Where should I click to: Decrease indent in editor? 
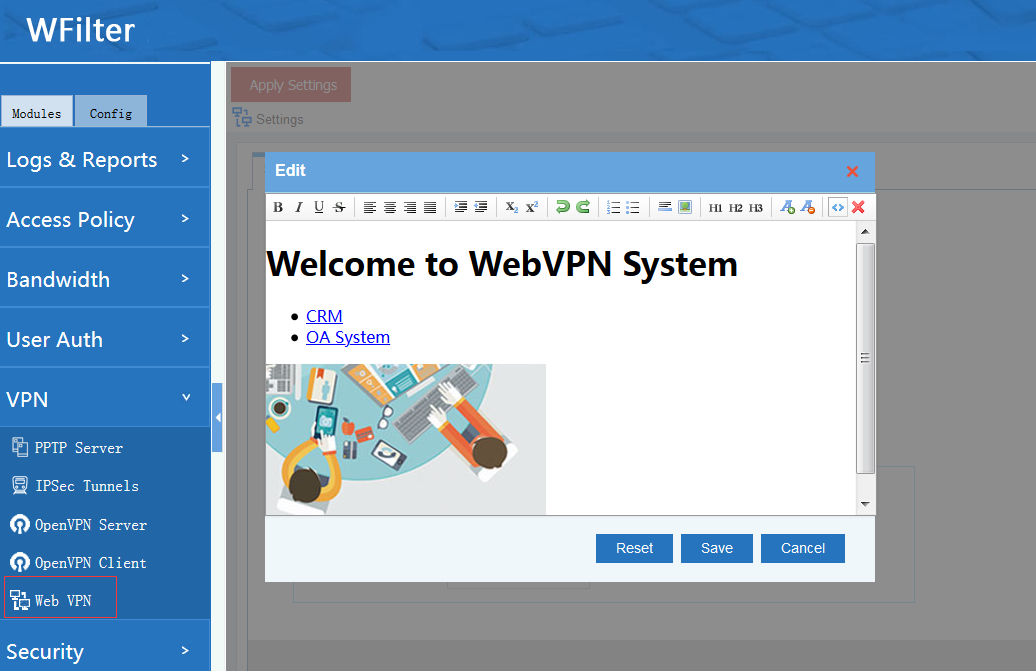click(481, 207)
